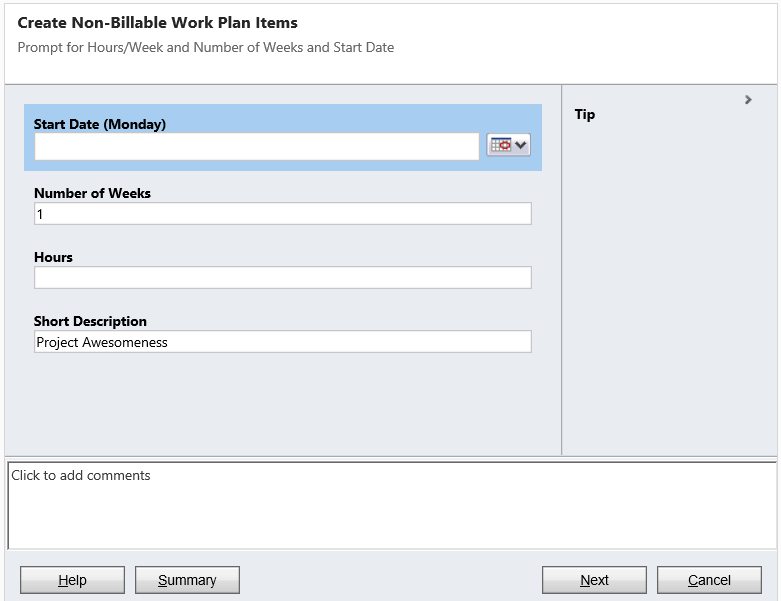Open the Help button
781x601 pixels.
point(72,580)
